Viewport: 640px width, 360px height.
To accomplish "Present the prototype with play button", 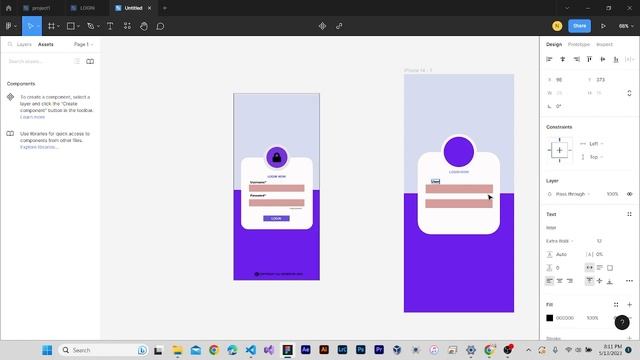I will (x=603, y=26).
